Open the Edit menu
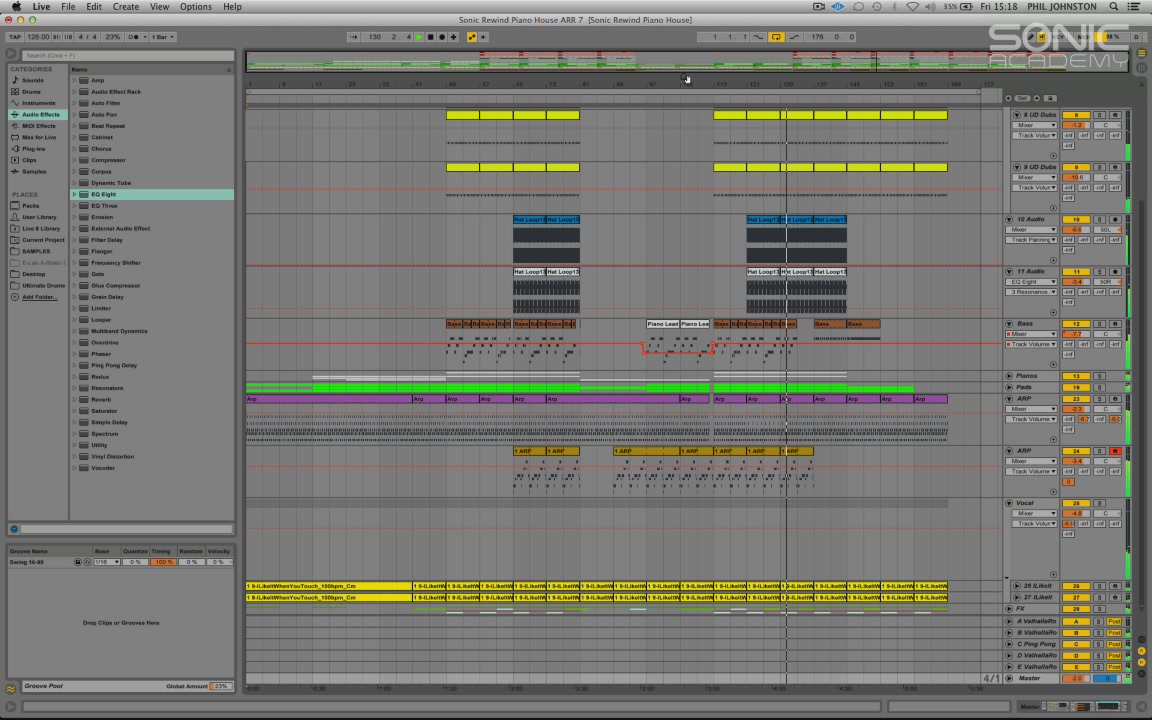 coord(94,7)
